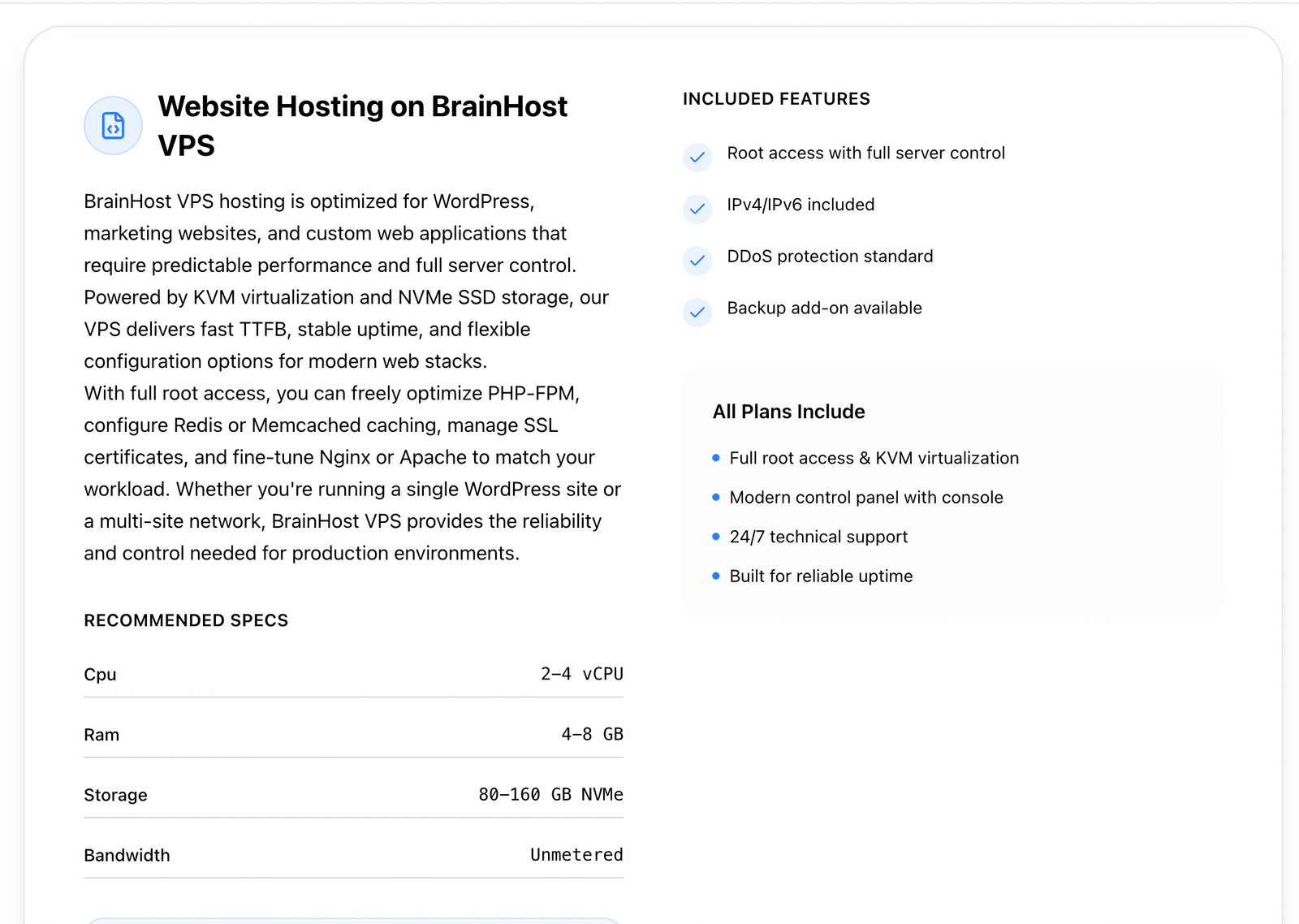Click the bullet before Full root access
The width and height of the screenshot is (1299, 924).
[716, 458]
